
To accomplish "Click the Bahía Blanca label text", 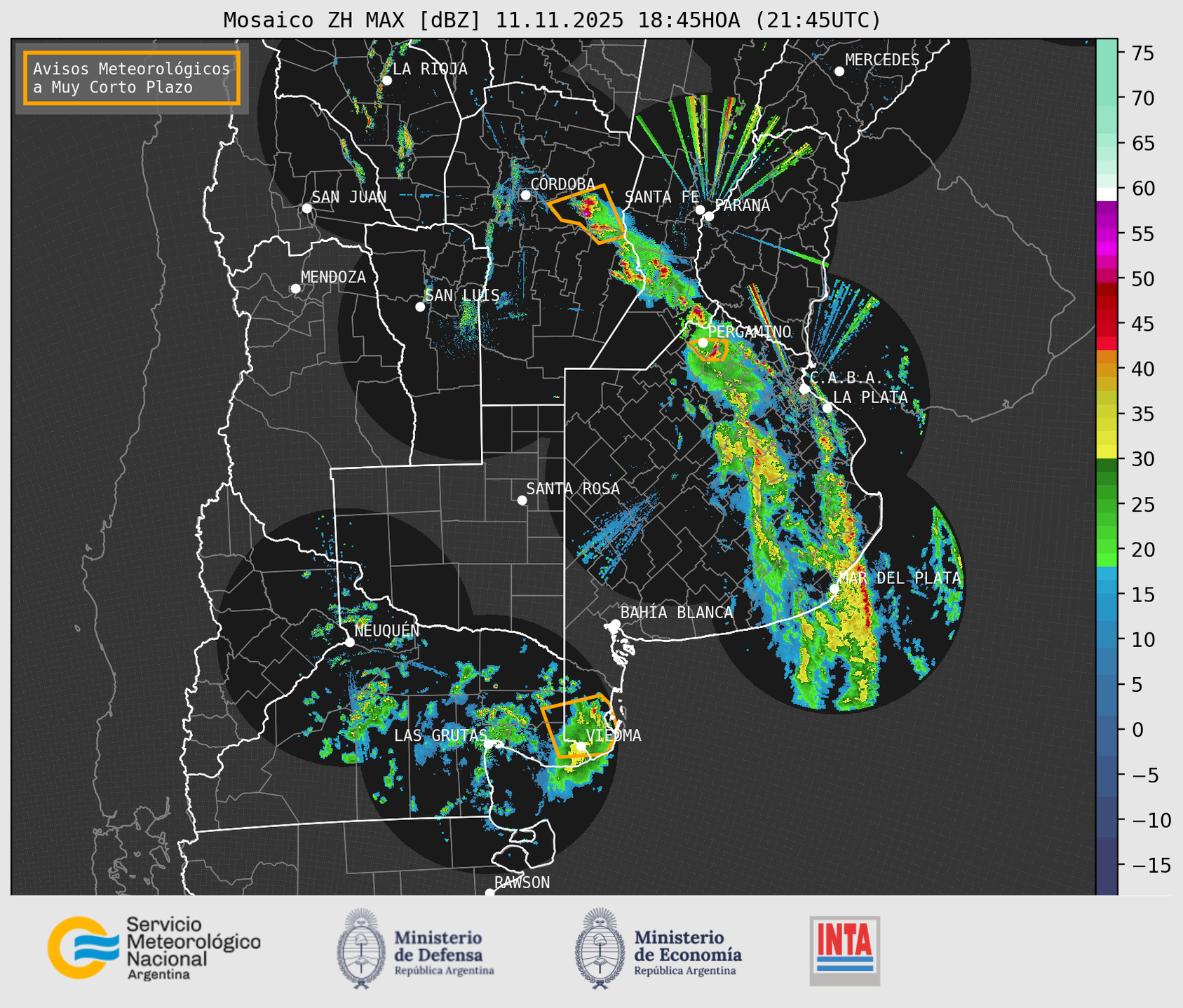I will tap(677, 613).
